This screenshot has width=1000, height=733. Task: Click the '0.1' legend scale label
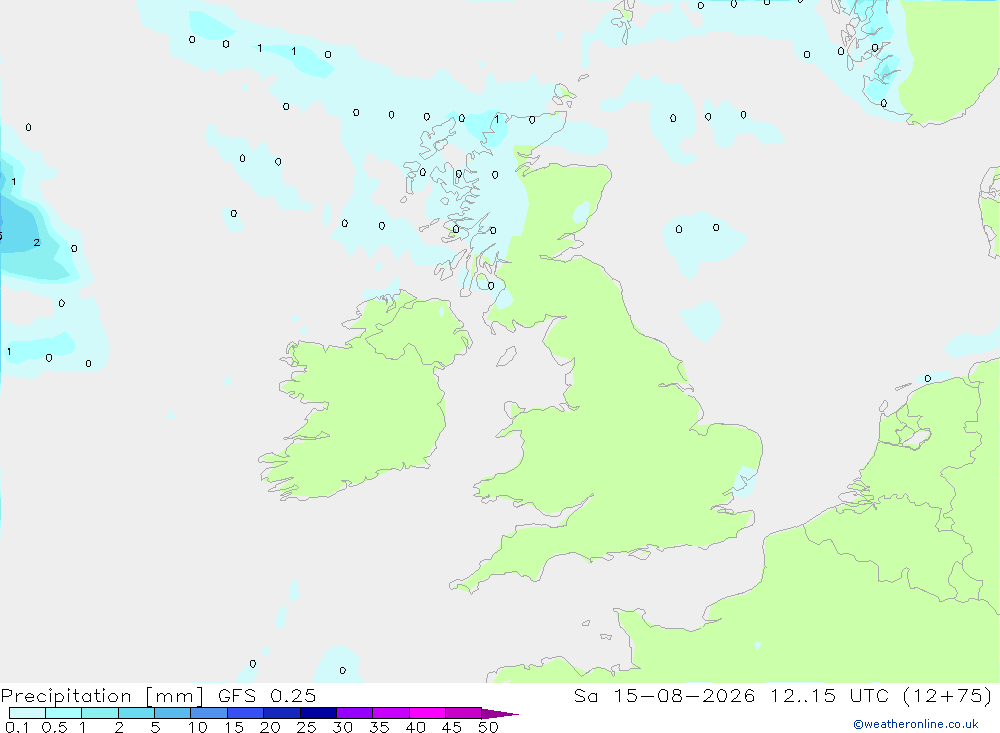pyautogui.click(x=17, y=727)
